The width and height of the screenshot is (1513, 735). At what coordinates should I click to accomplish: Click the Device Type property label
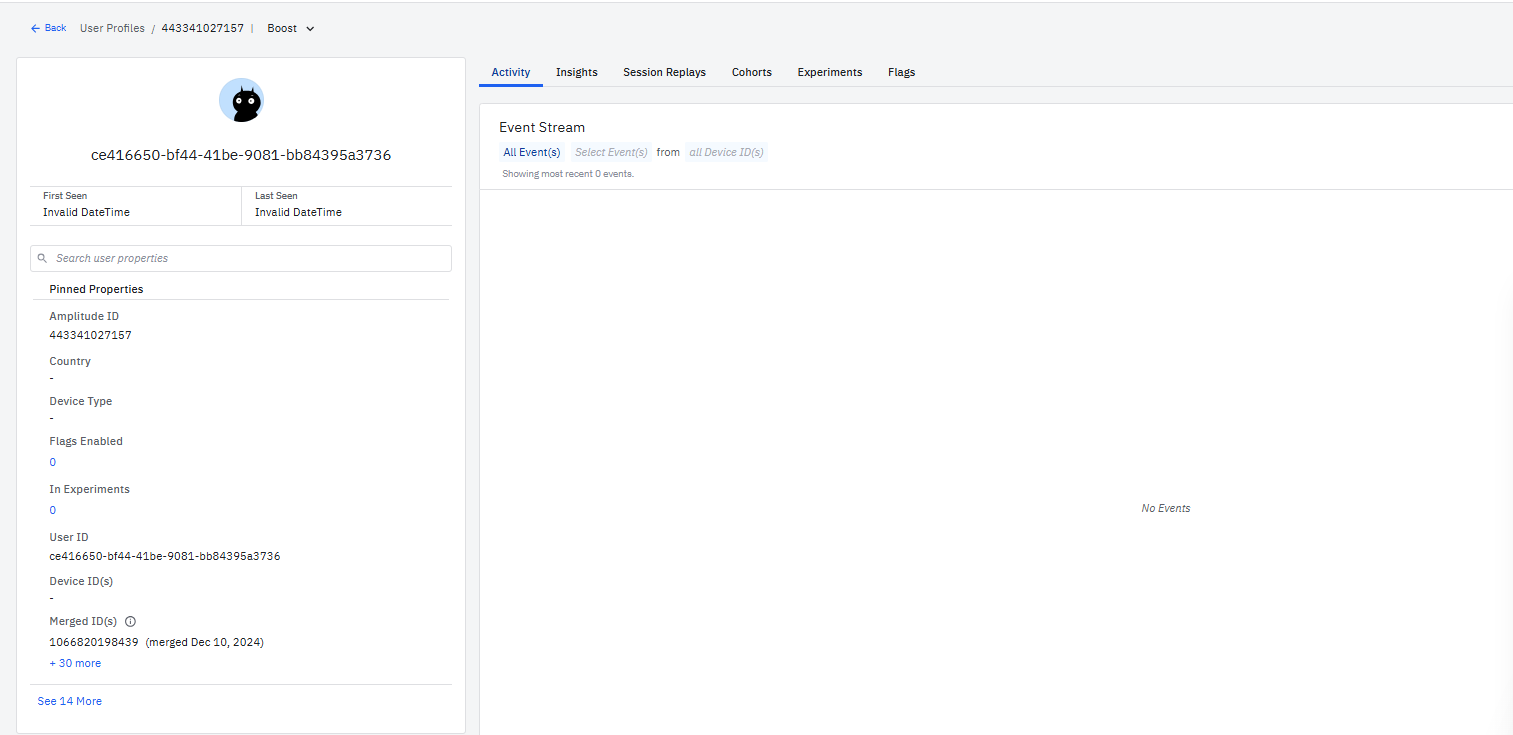tap(81, 401)
